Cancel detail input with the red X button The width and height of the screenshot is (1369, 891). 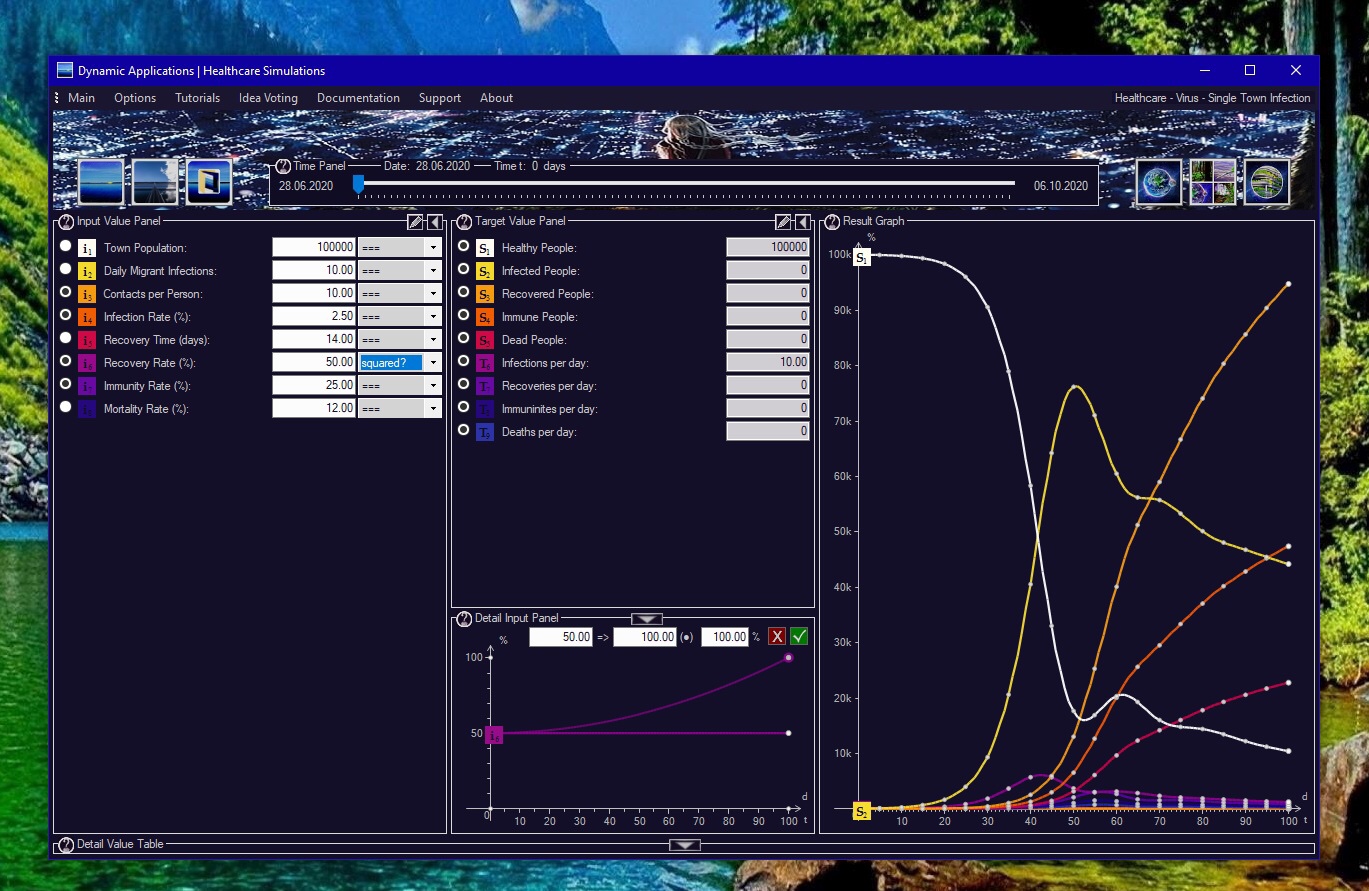[777, 636]
